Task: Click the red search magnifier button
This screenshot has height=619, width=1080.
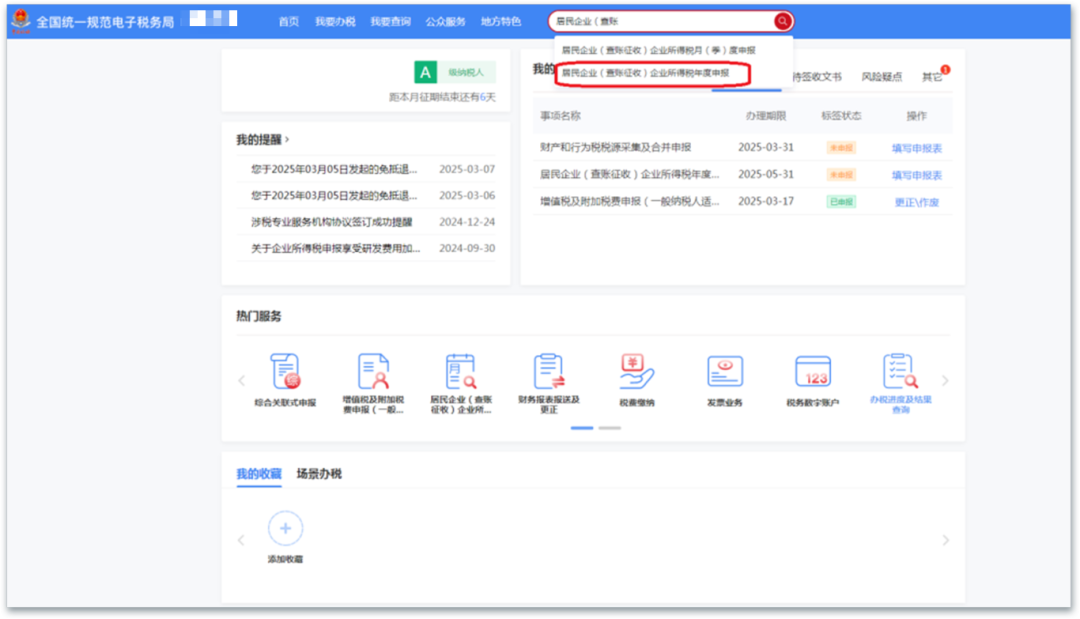Action: tap(782, 21)
